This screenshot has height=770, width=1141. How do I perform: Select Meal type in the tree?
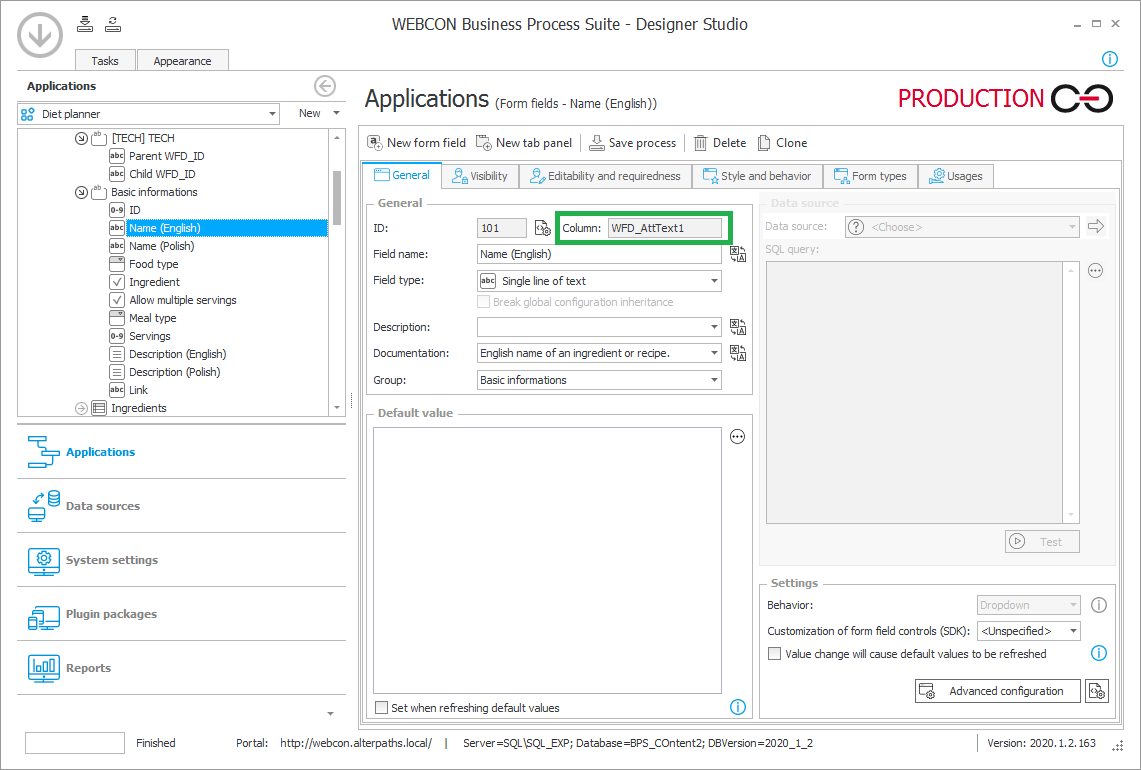(x=153, y=318)
